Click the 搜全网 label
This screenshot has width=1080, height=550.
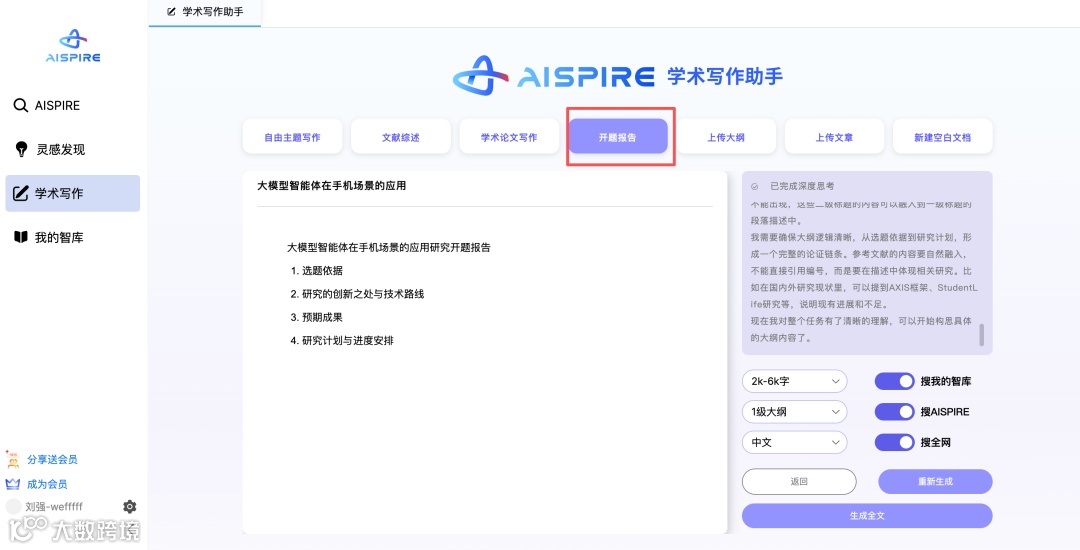click(x=935, y=443)
